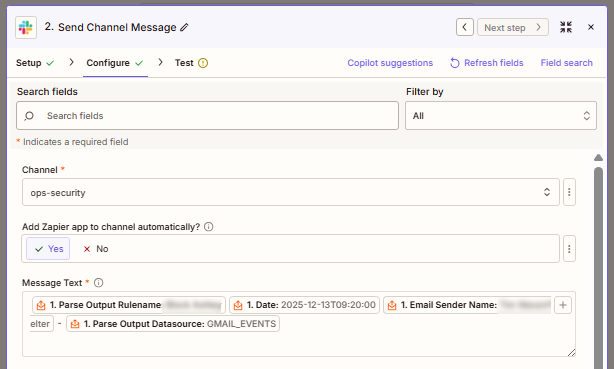
Task: Open the Configure tab
Action: [115, 63]
